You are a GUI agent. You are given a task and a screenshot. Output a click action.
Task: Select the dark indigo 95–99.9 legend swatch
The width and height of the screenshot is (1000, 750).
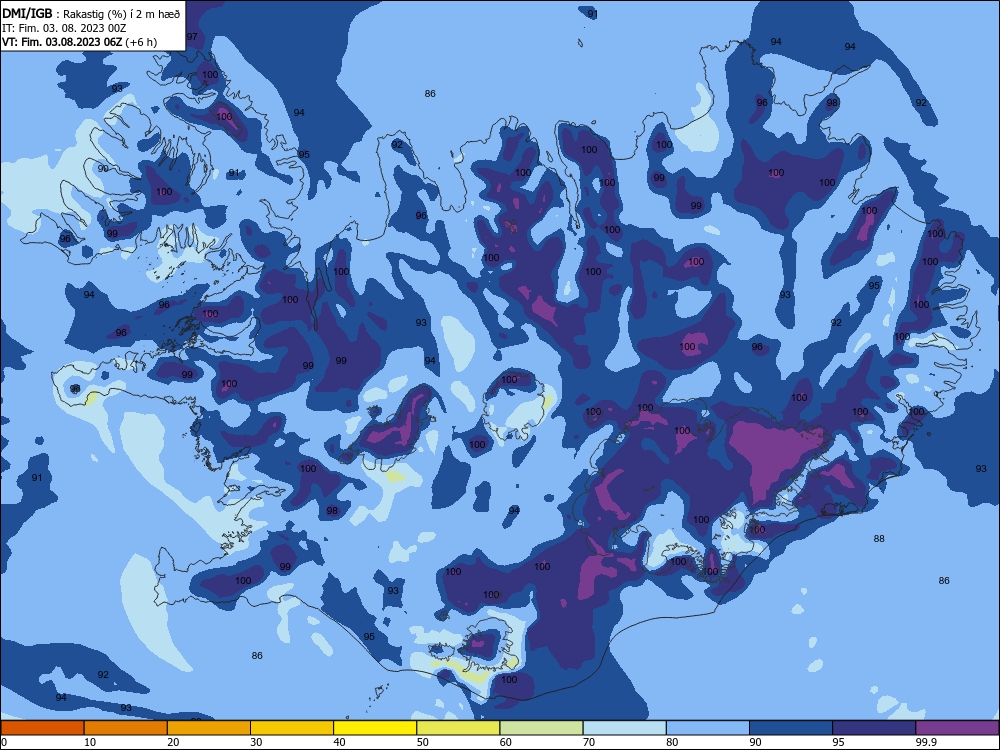coord(874,728)
